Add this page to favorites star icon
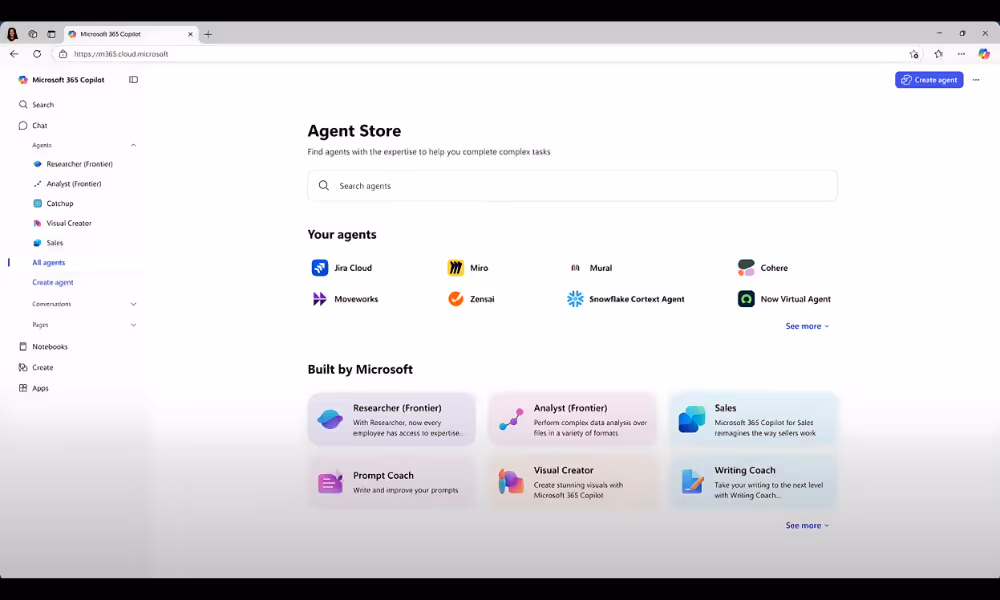Image resolution: width=1000 pixels, height=600 pixels. (914, 54)
